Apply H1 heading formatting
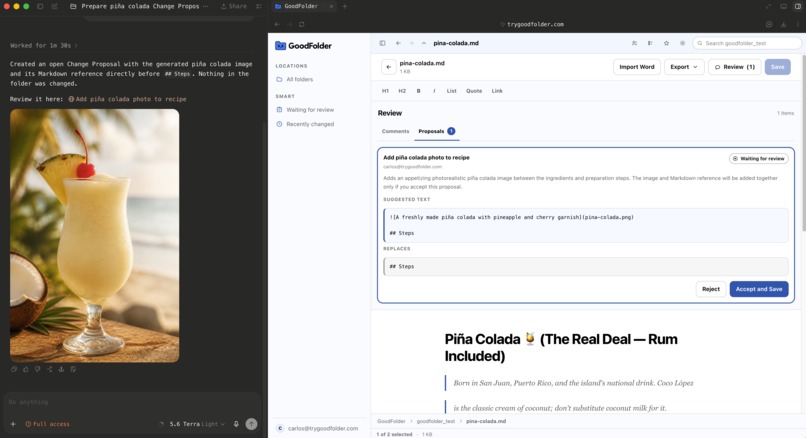Screen dimensions: 806x438 (x=385, y=91)
